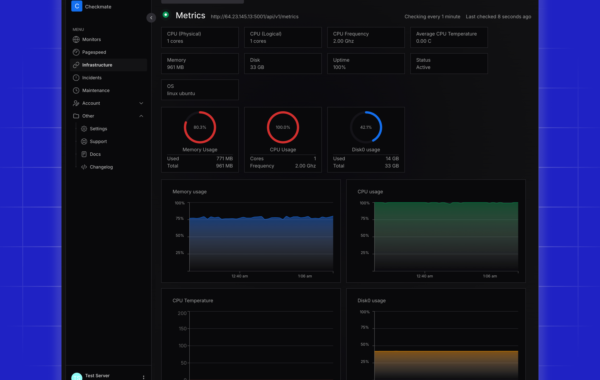Click the Checkmate logo icon

pos(77,6)
